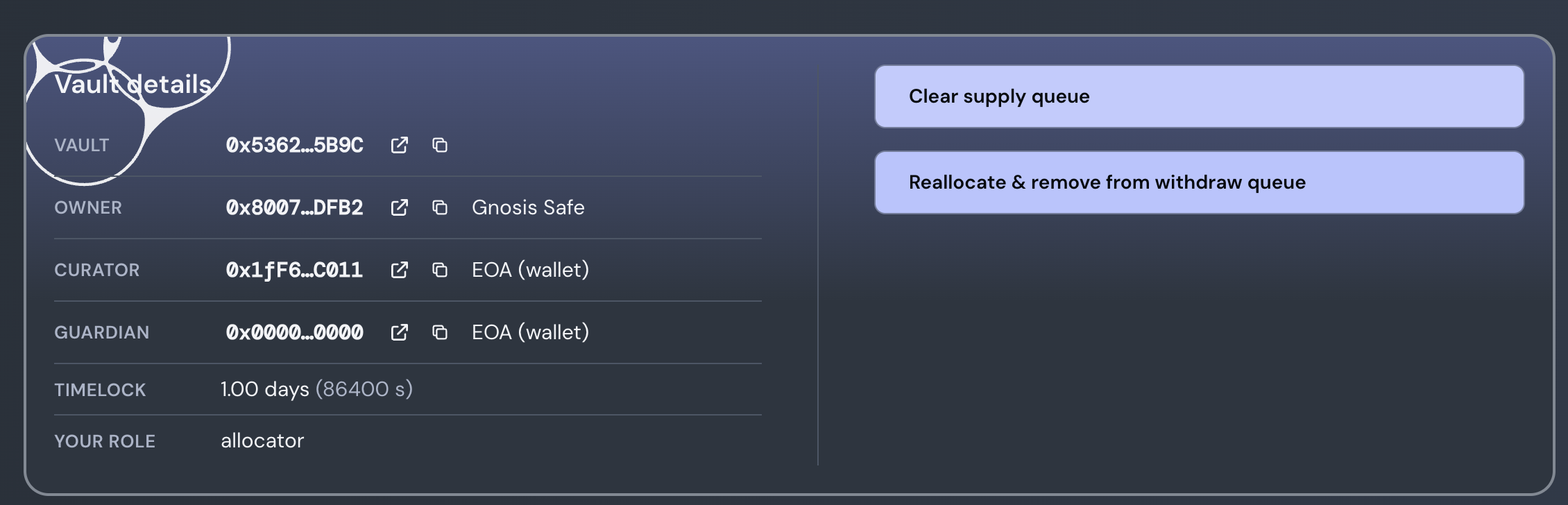
Task: Copy the vault address 0x5362...5B9C
Action: click(x=440, y=146)
